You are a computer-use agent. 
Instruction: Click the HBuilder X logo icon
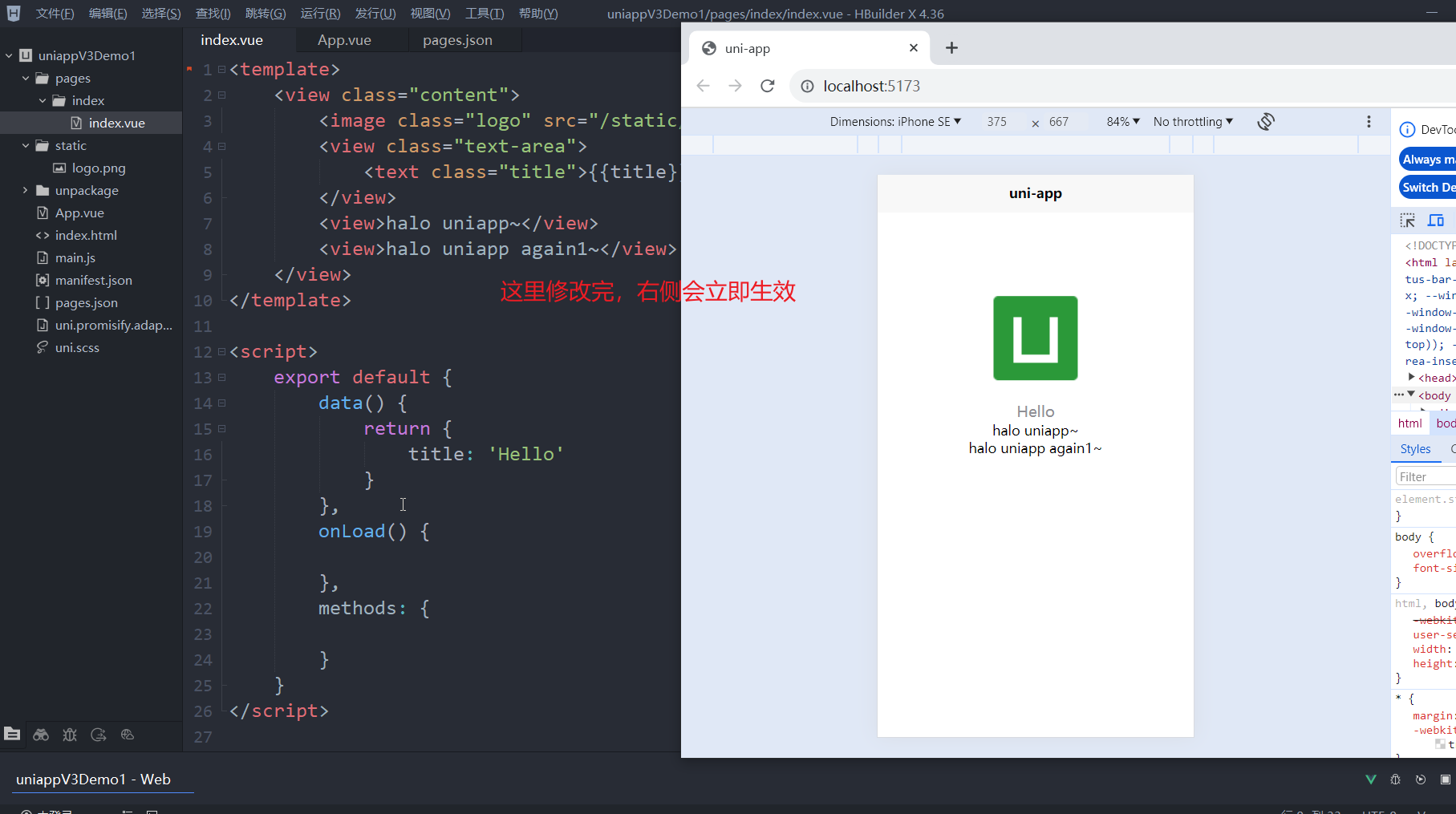click(14, 13)
